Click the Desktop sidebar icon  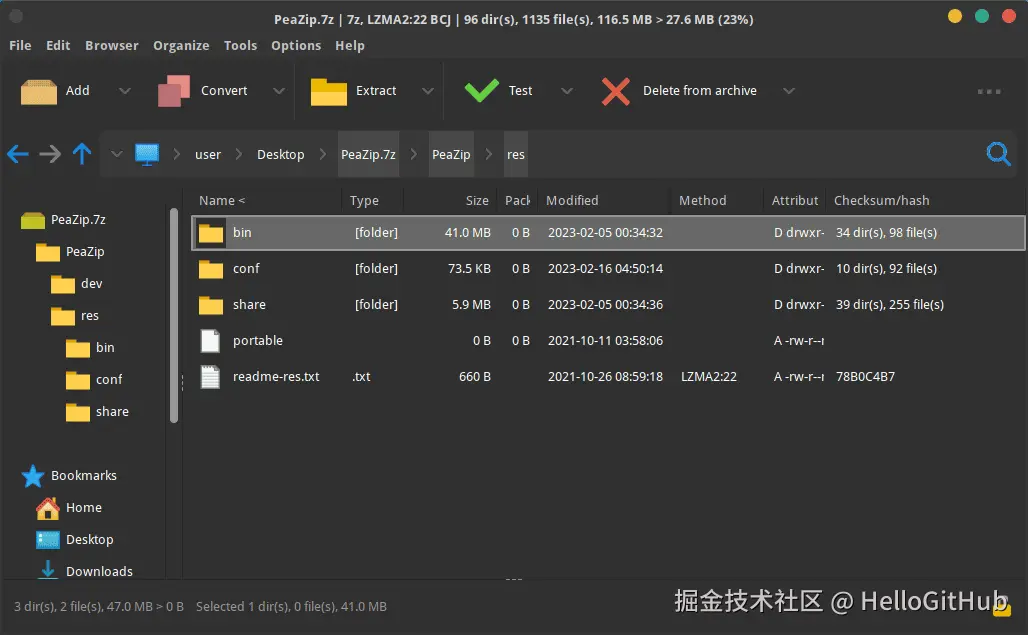coord(48,539)
